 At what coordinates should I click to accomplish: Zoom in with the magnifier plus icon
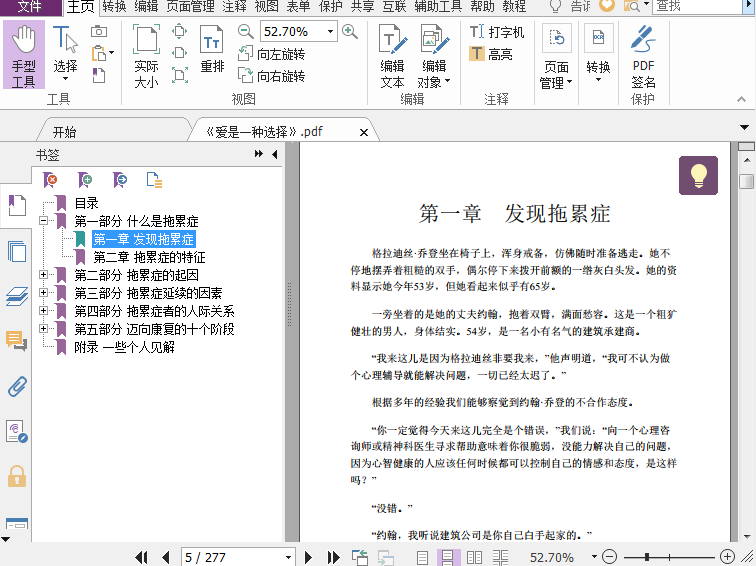[x=350, y=32]
